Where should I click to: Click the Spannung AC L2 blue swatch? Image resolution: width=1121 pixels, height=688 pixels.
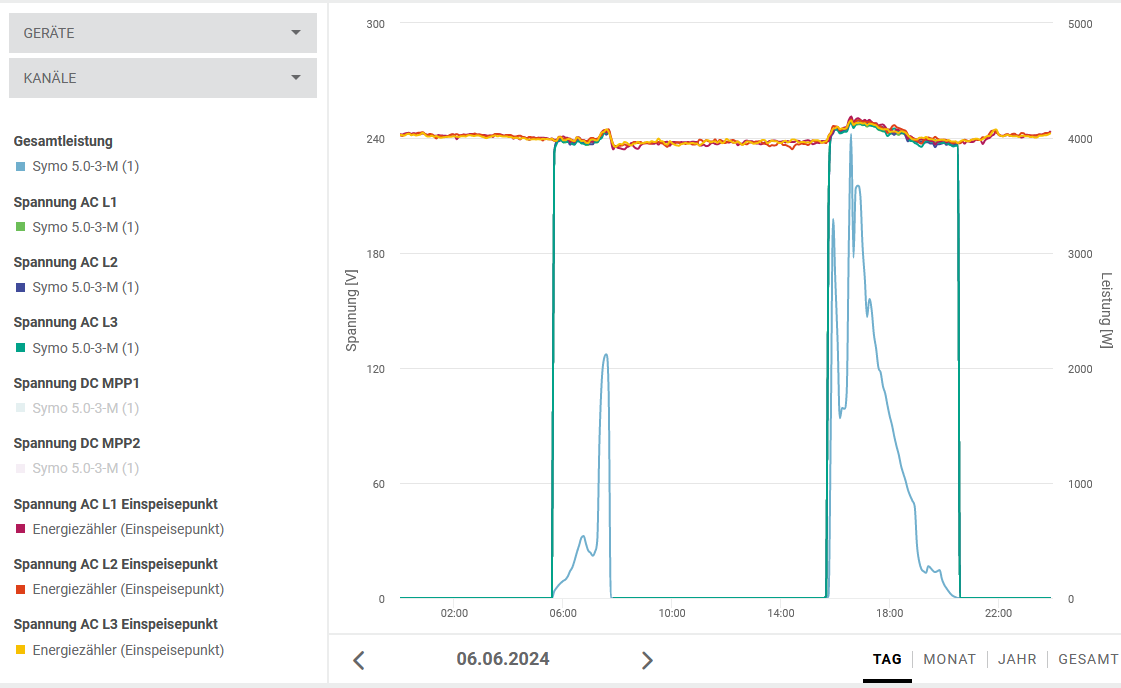pos(21,287)
